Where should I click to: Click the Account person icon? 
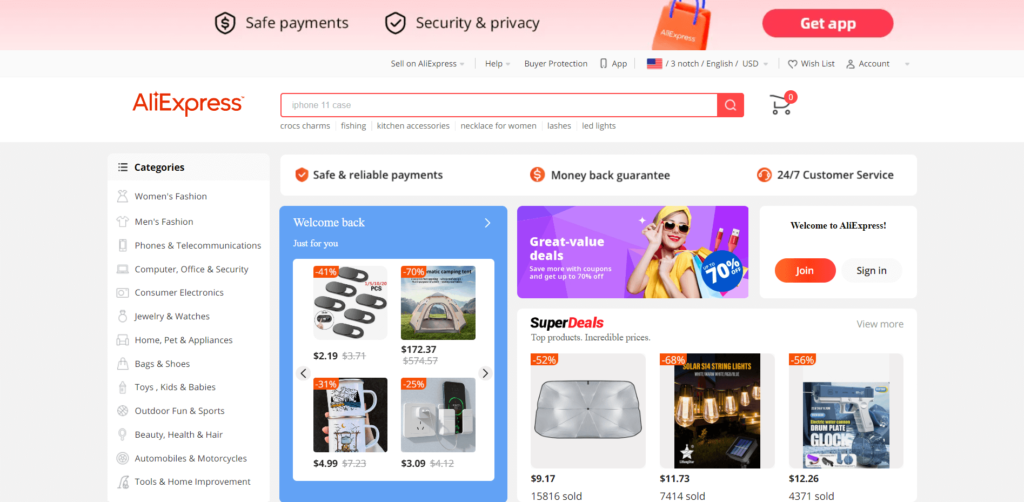850,64
